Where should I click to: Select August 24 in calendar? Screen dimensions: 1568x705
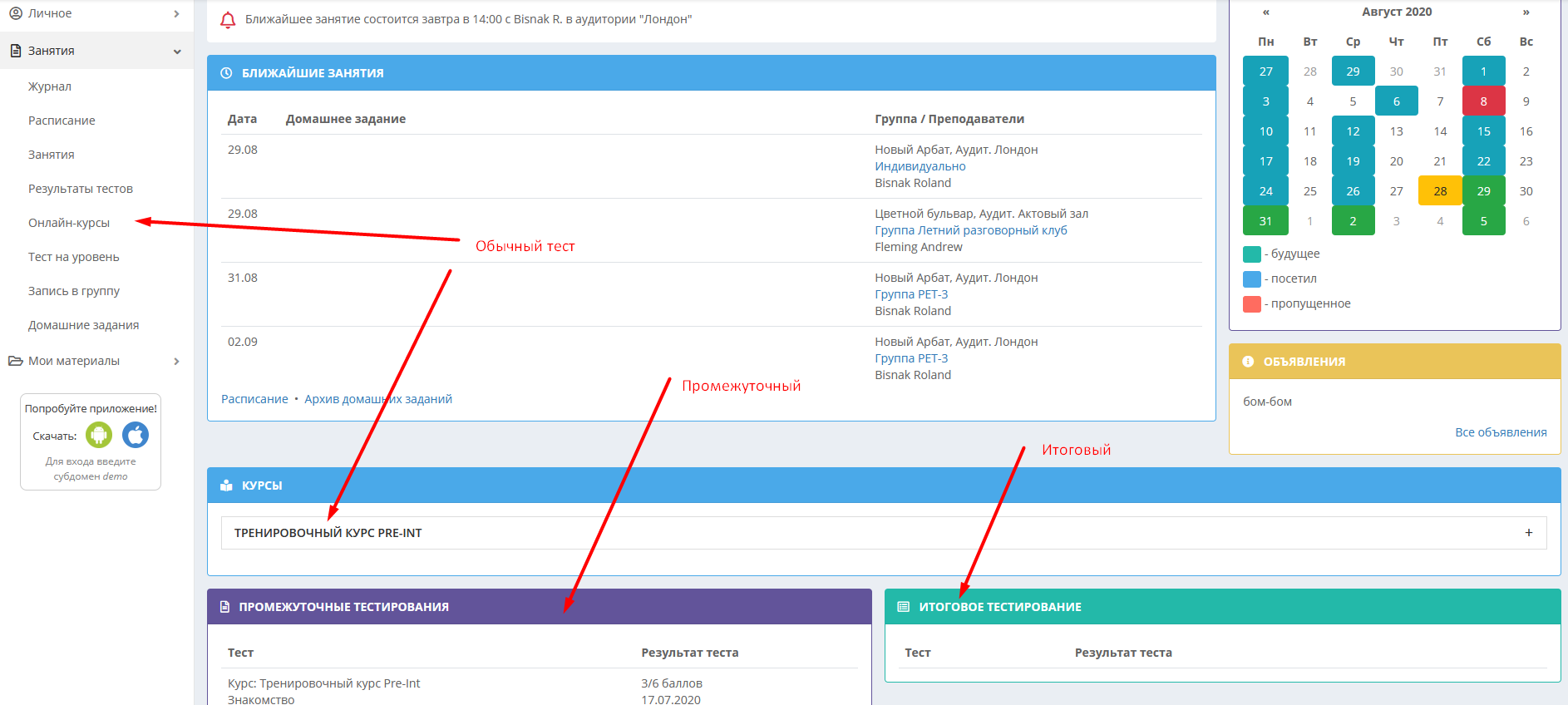pyautogui.click(x=1265, y=191)
